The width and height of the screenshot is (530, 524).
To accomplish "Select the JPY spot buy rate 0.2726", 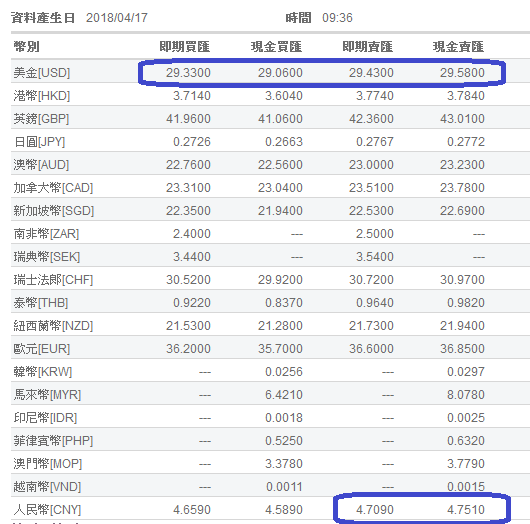I will (192, 142).
